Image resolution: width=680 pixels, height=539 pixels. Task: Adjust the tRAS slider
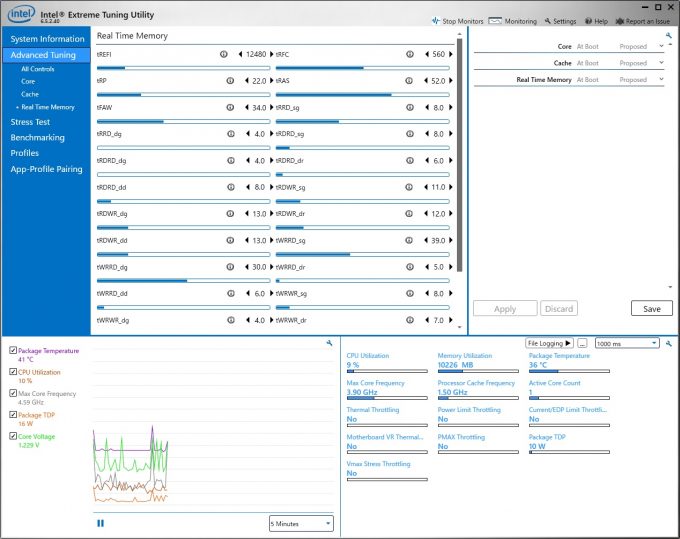pos(363,95)
